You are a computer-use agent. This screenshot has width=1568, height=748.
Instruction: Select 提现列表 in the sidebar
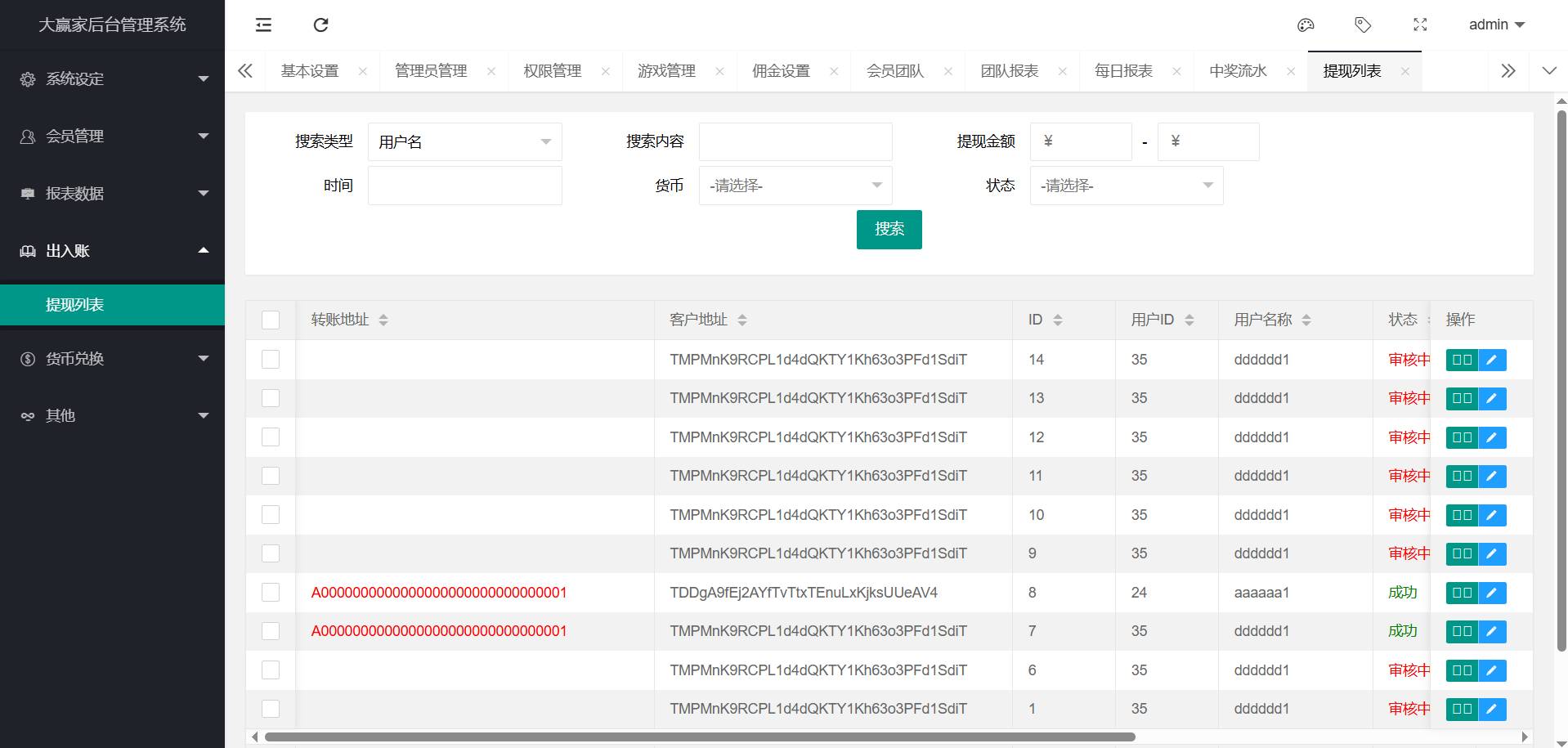[74, 305]
